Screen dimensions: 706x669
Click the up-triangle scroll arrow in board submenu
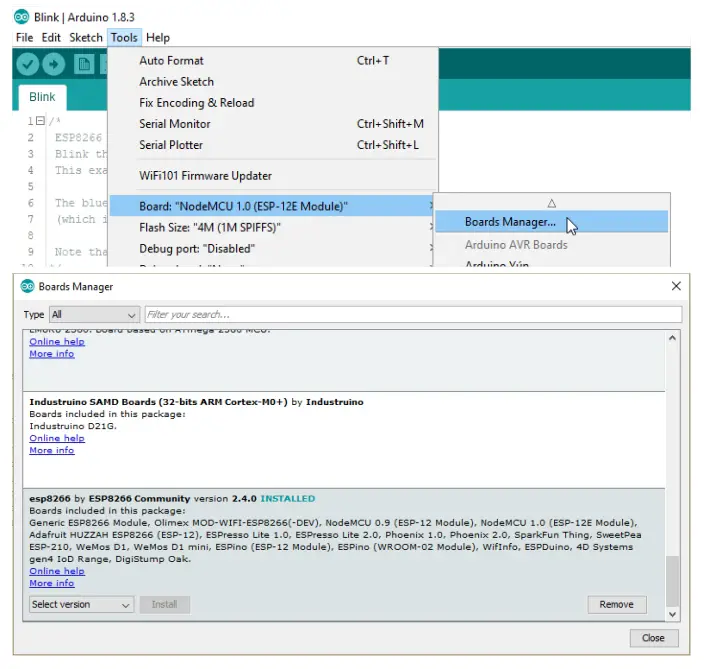click(x=552, y=203)
